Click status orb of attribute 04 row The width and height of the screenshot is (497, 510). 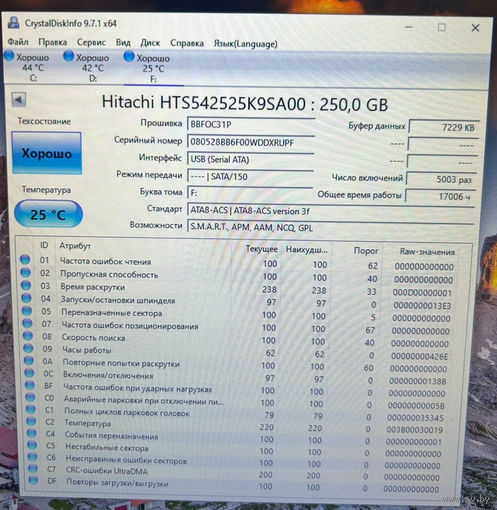pyautogui.click(x=26, y=298)
